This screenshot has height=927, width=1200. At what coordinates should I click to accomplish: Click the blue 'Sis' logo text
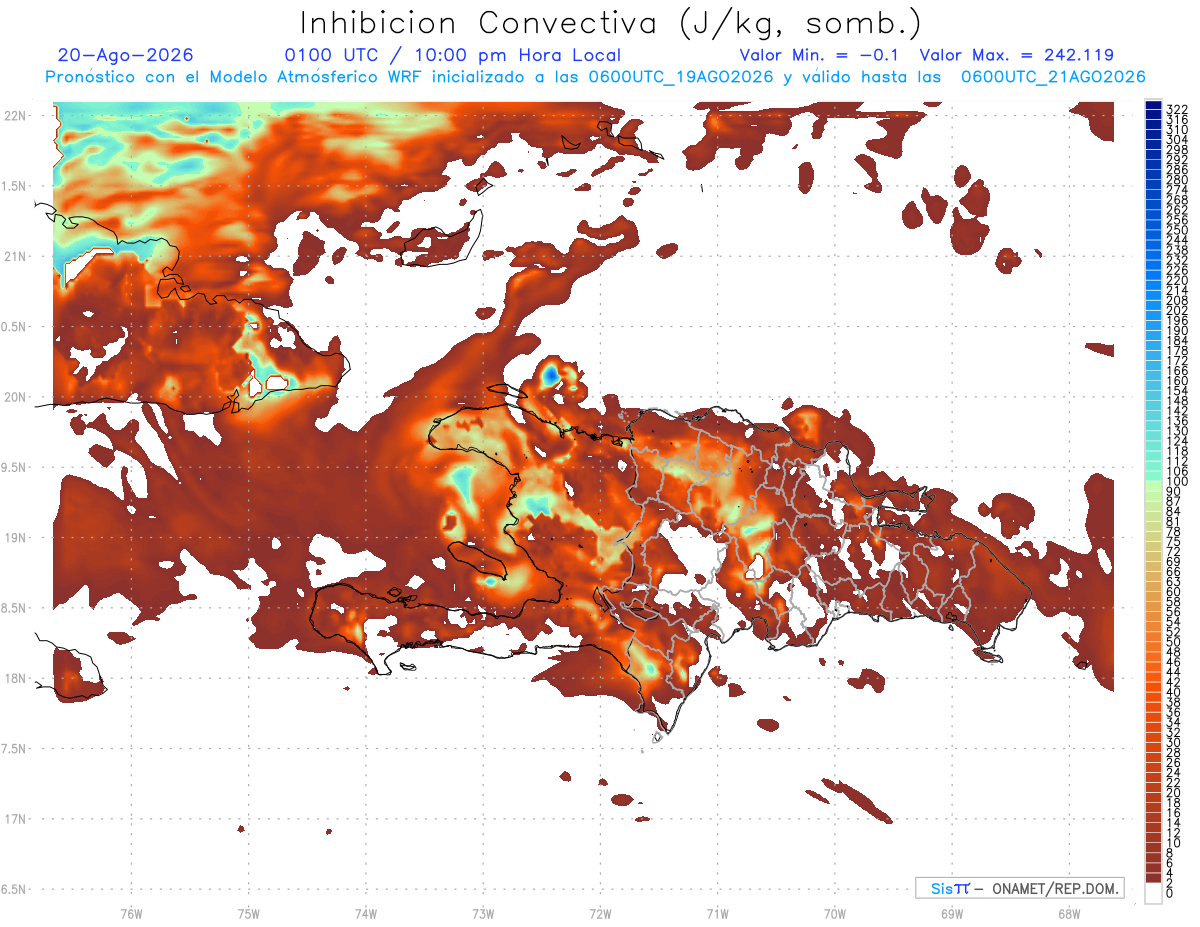coord(942,888)
